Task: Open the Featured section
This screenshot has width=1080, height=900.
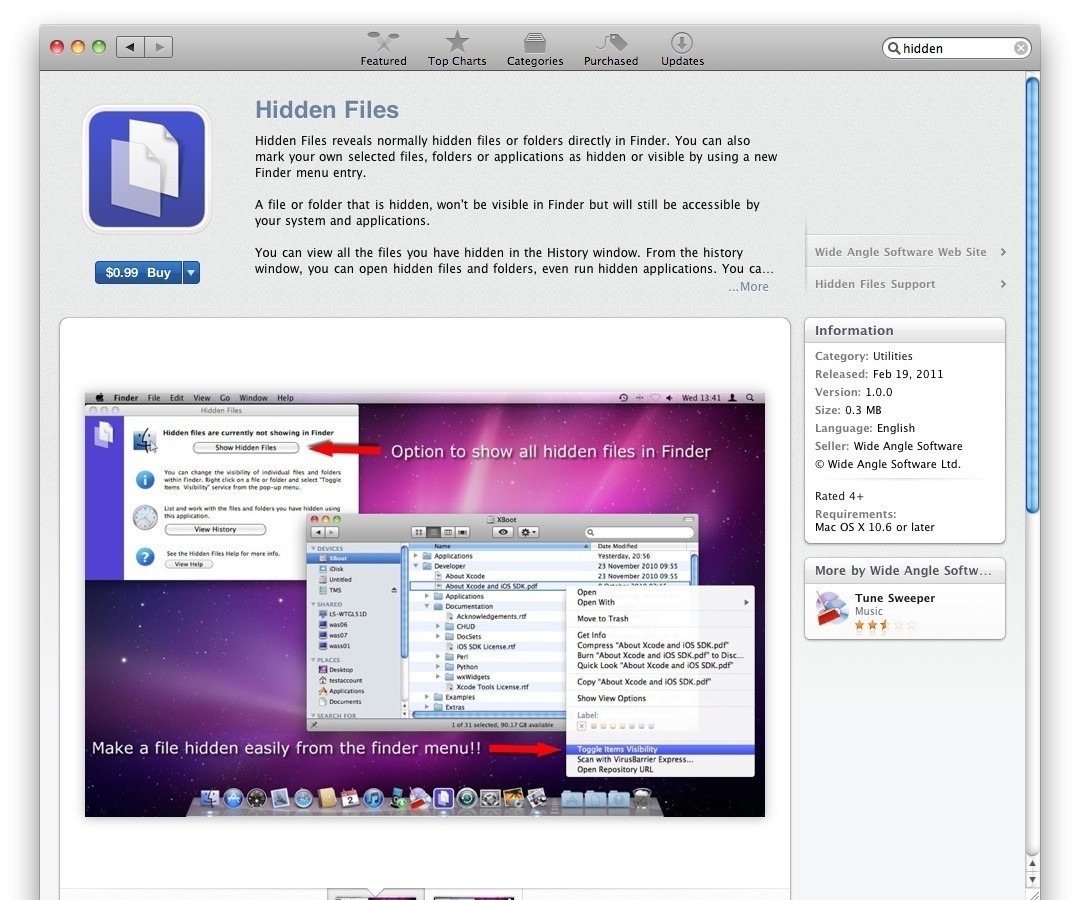Action: [x=383, y=48]
